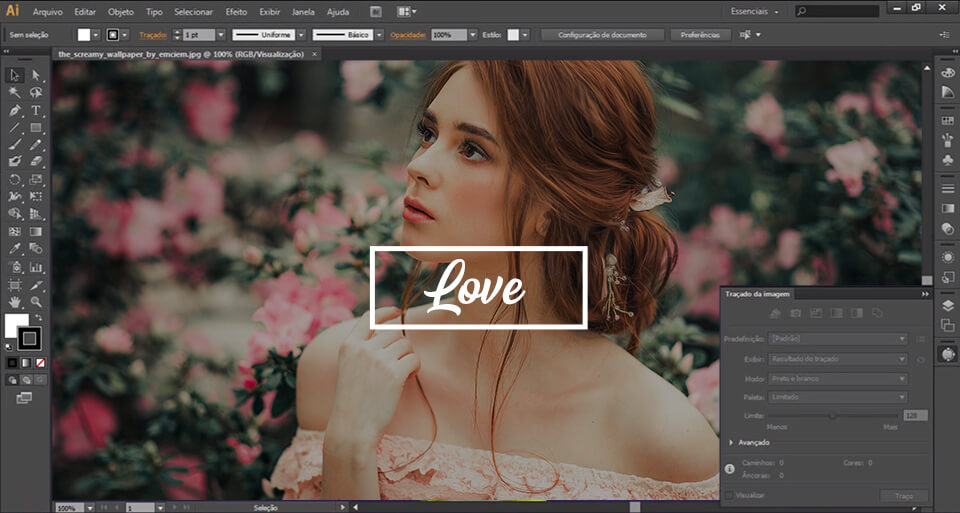Enable Draw Normal mode in toolbox
The width and height of the screenshot is (960, 513).
pyautogui.click(x=12, y=380)
